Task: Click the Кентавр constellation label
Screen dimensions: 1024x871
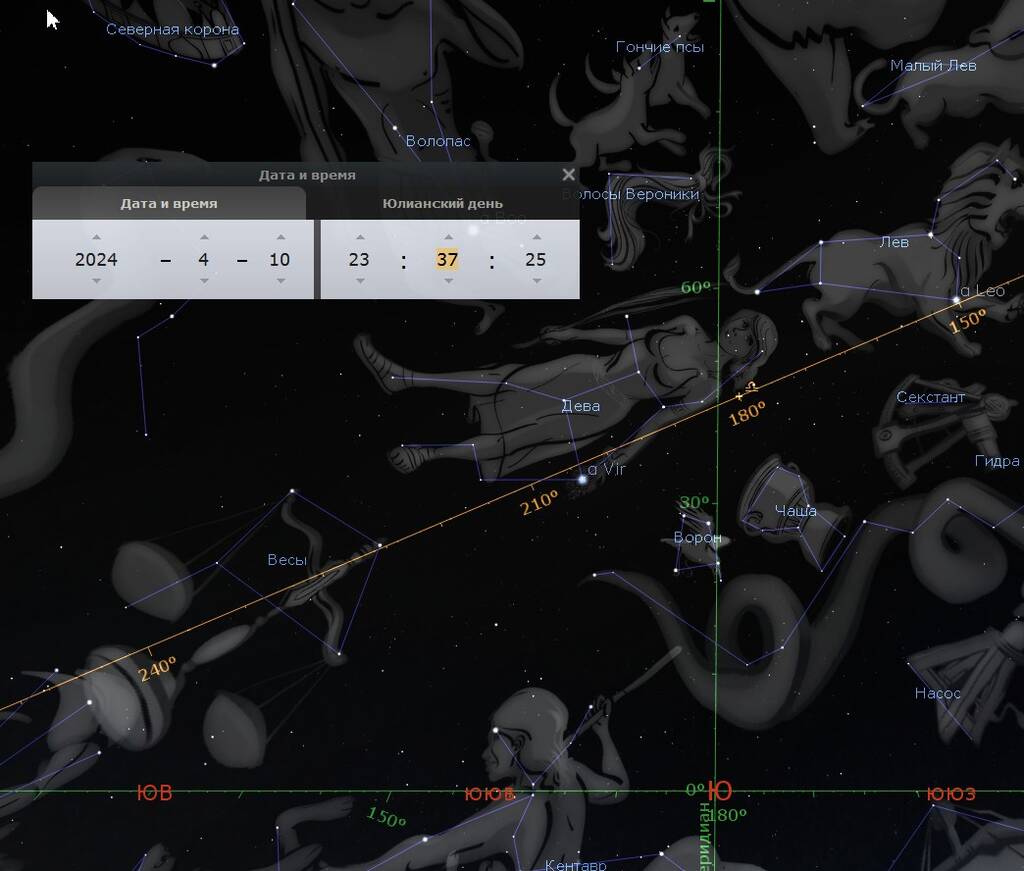Action: point(575,864)
